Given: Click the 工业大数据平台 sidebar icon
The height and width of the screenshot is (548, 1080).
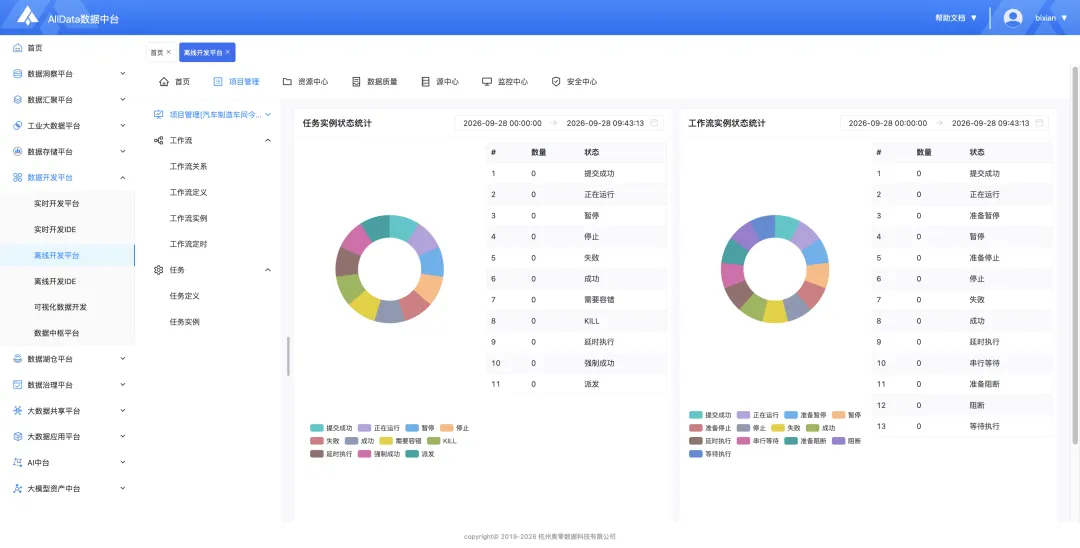Looking at the screenshot, I should 18,126.
